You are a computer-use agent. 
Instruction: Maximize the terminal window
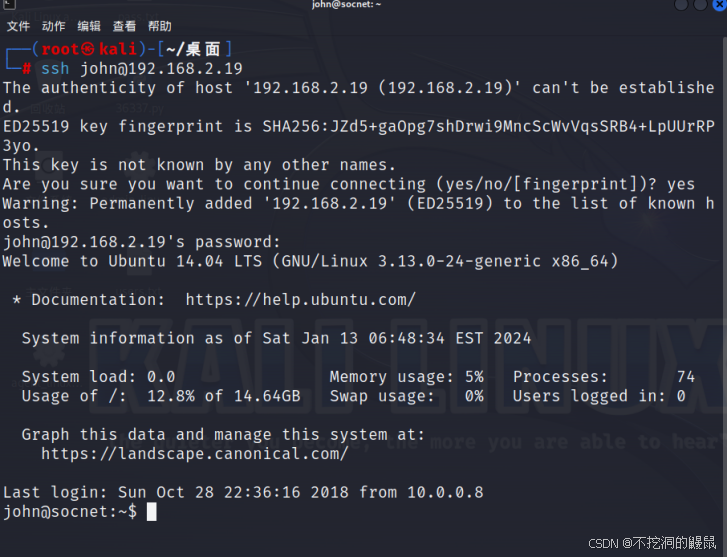coord(700,5)
